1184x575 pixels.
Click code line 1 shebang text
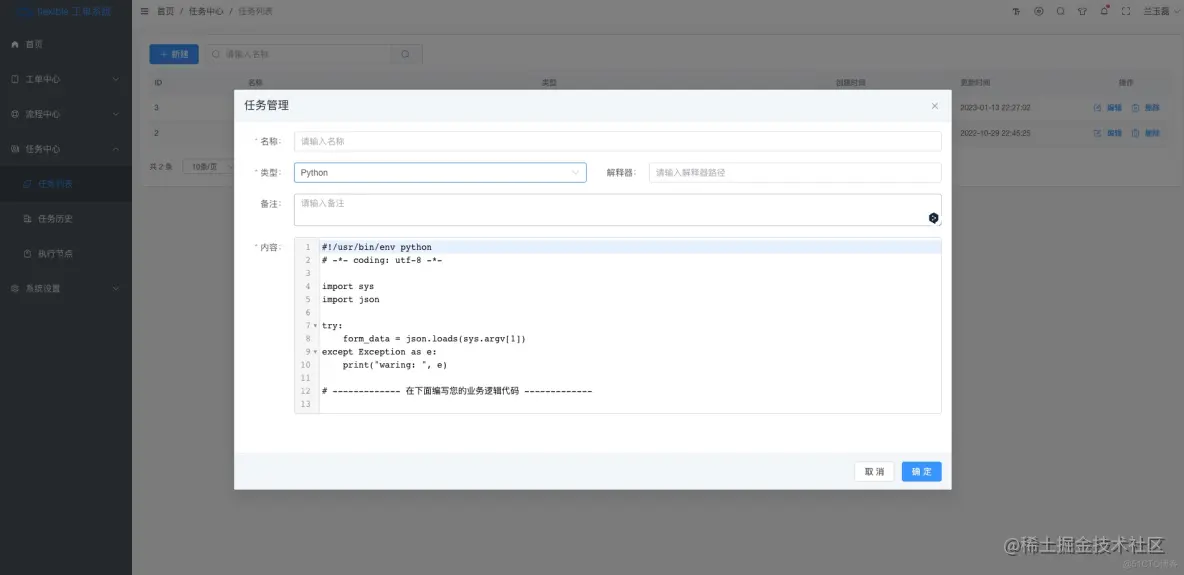[376, 247]
